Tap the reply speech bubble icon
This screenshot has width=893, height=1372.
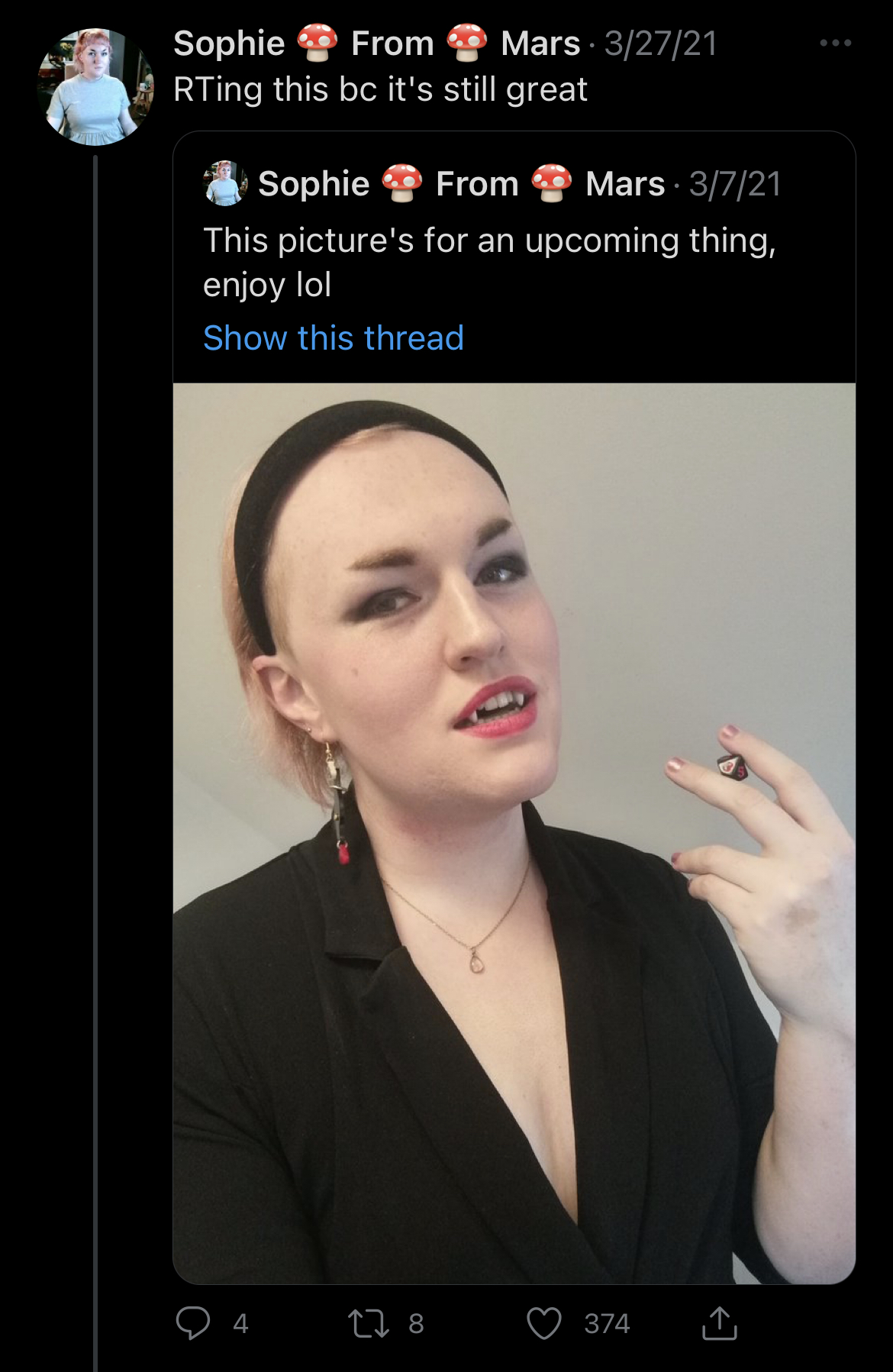click(x=192, y=1323)
